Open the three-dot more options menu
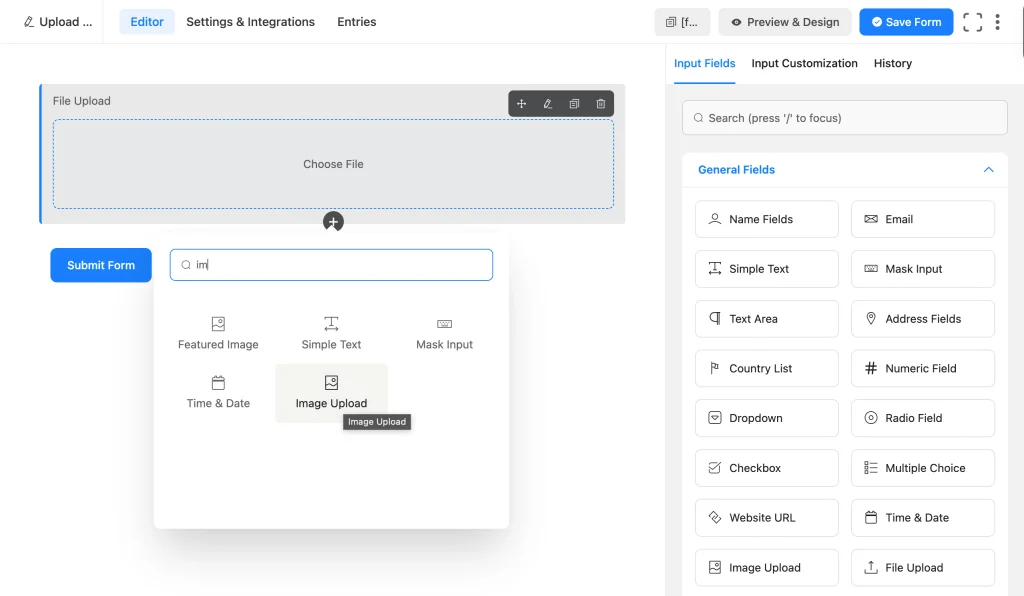1024x596 pixels. click(997, 22)
